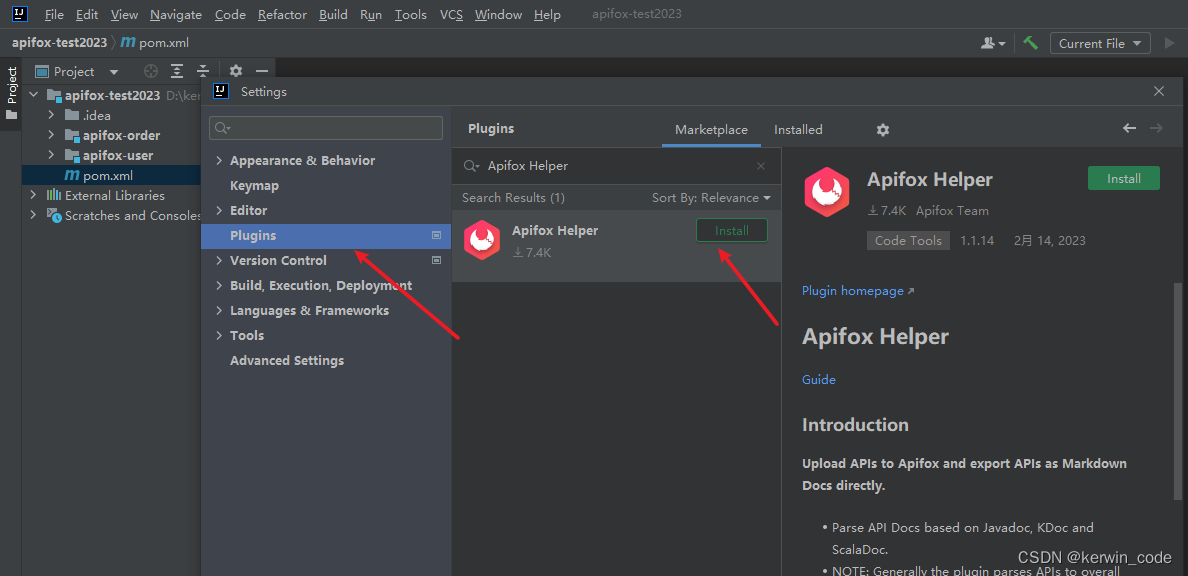Switch to the Installed tab
This screenshot has width=1188, height=576.
(798, 130)
